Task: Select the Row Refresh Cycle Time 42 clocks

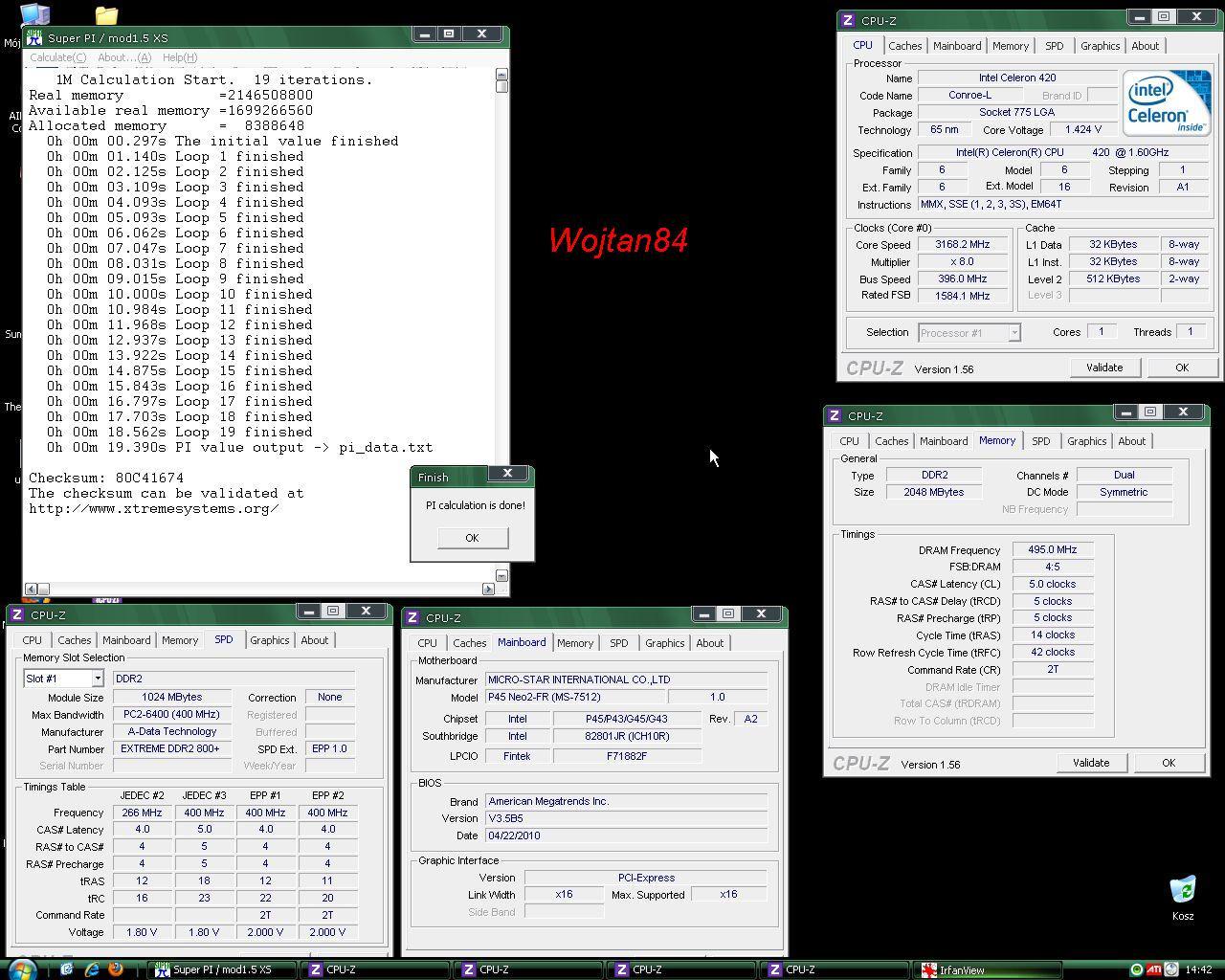Action: [1052, 652]
